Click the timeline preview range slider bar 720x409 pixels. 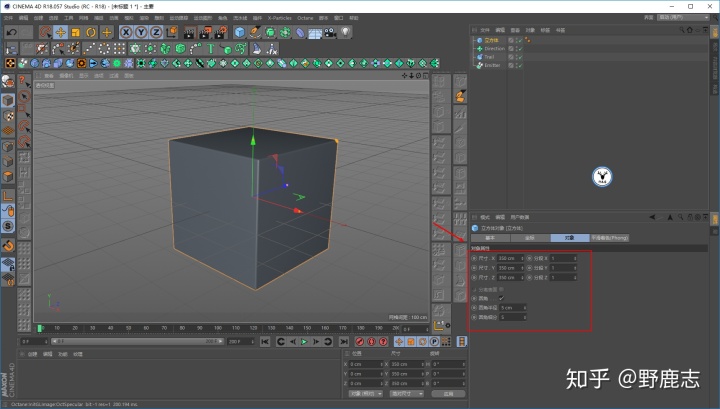click(137, 342)
